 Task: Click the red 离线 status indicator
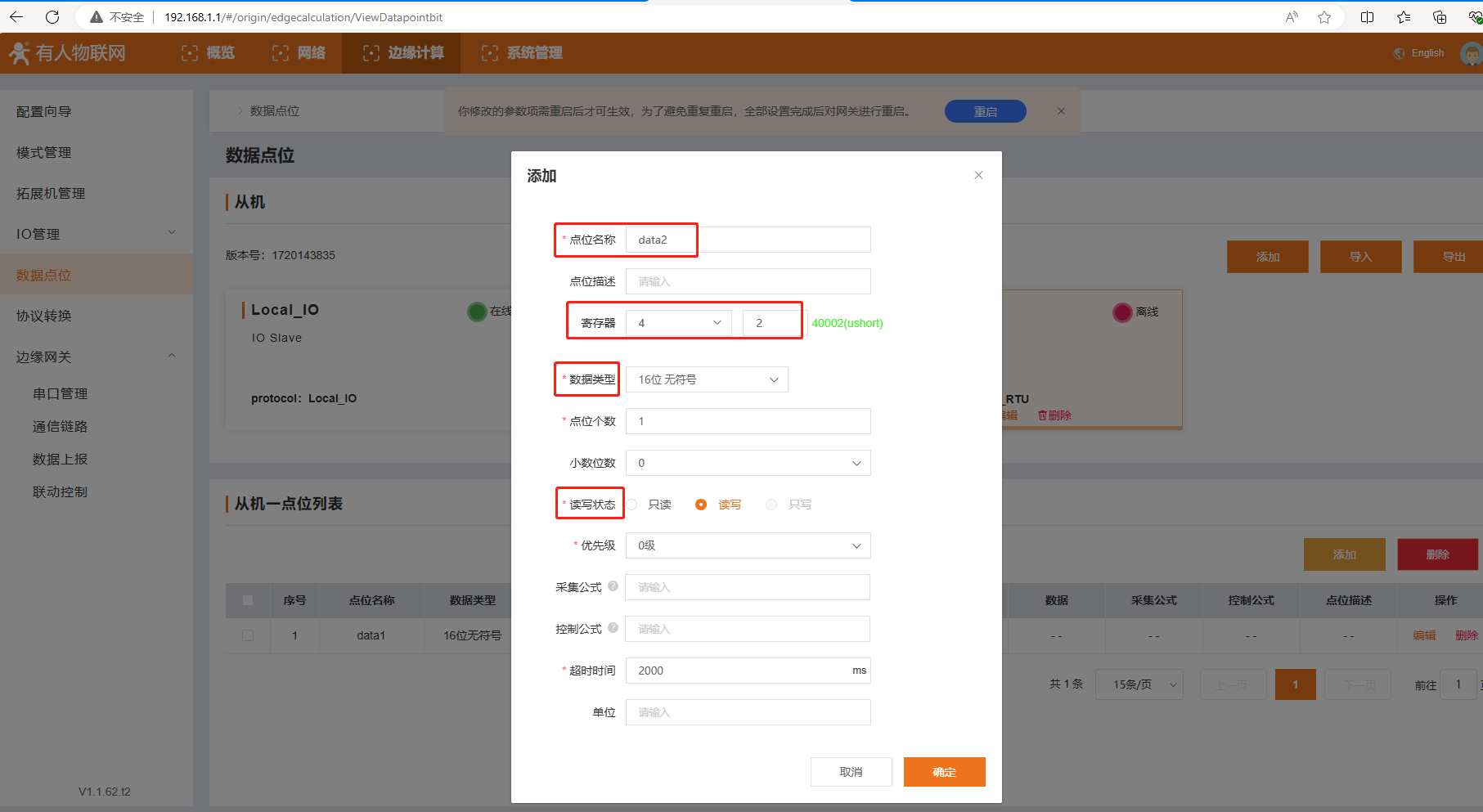(1122, 312)
